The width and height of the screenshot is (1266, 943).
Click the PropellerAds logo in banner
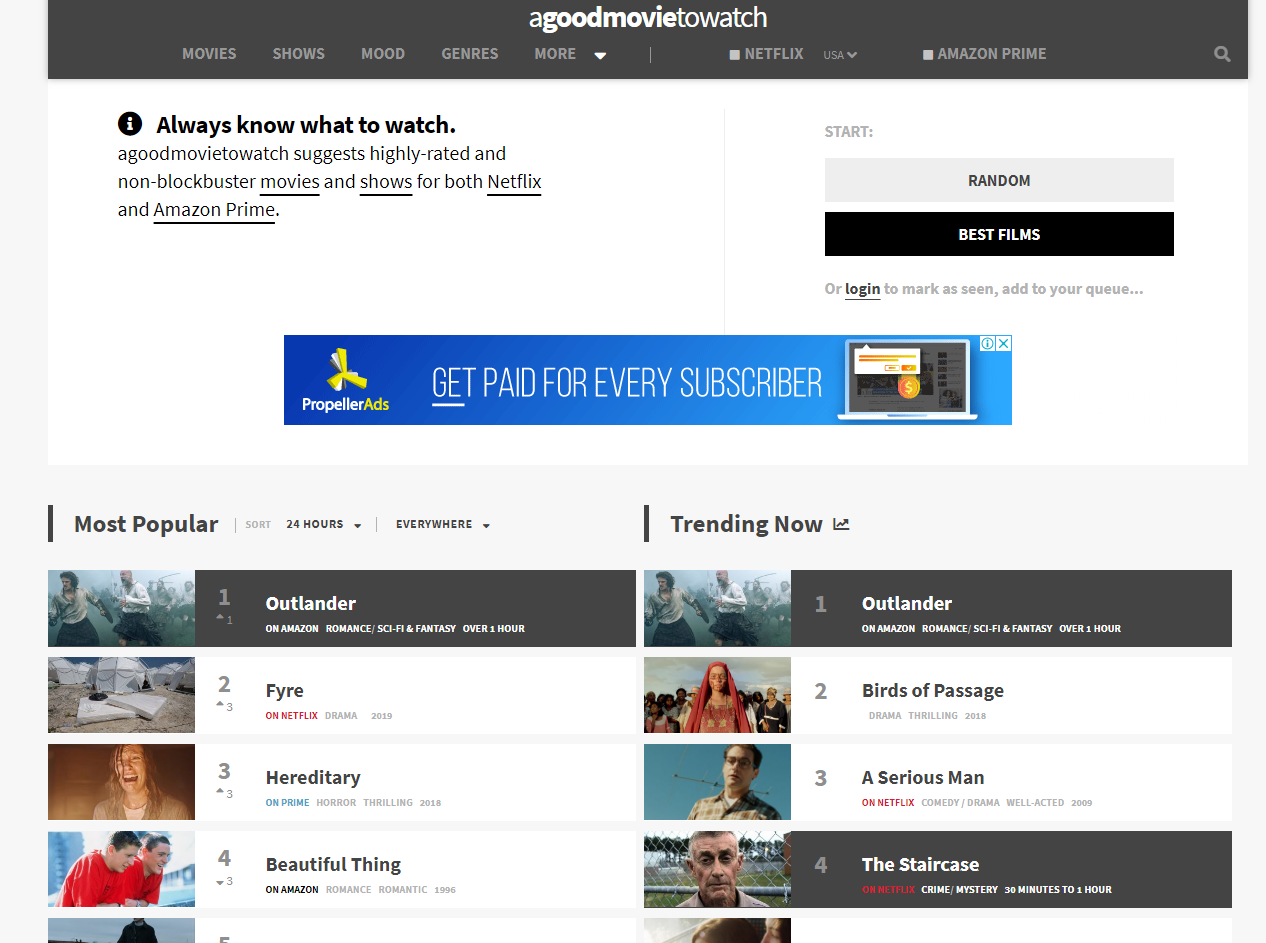(346, 380)
